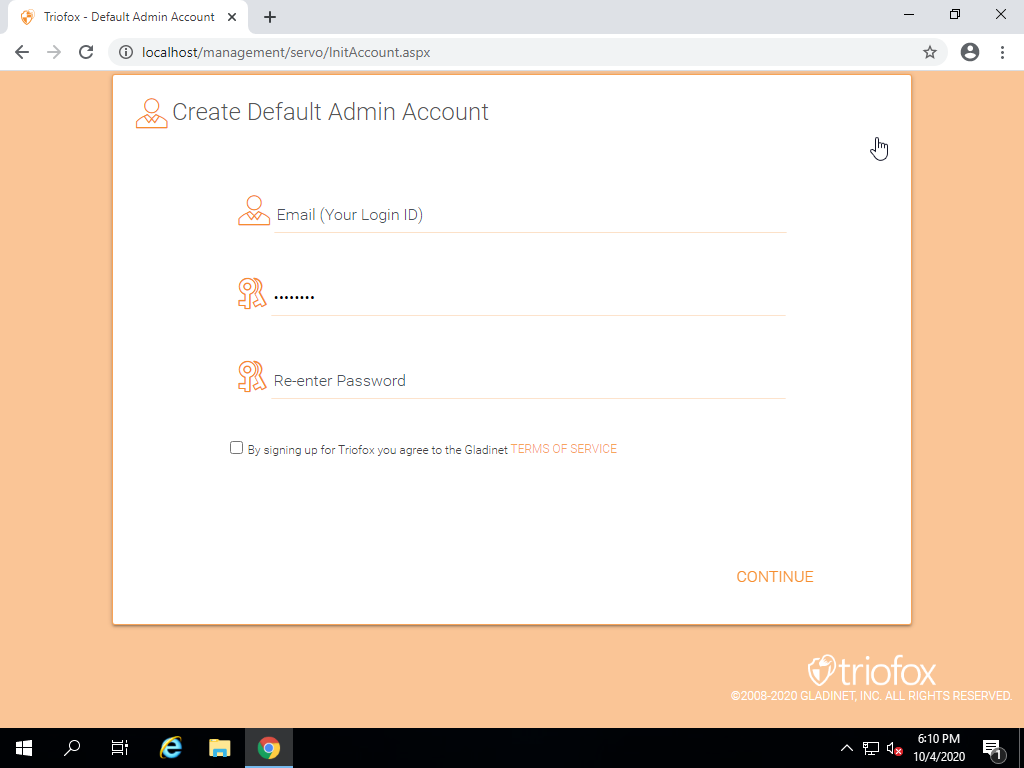Click the keys icon beside Re-enter Password
This screenshot has height=768, width=1024.
point(252,377)
